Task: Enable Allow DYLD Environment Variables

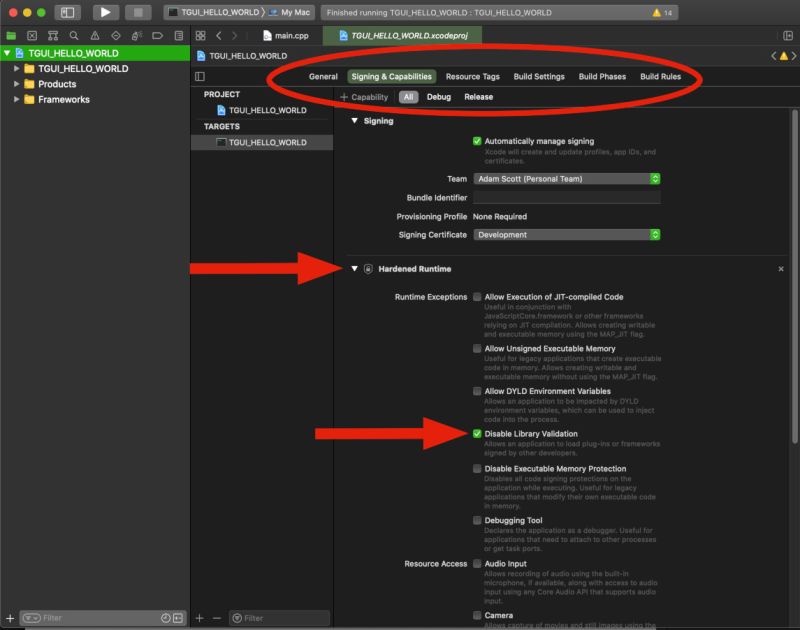Action: [x=477, y=391]
